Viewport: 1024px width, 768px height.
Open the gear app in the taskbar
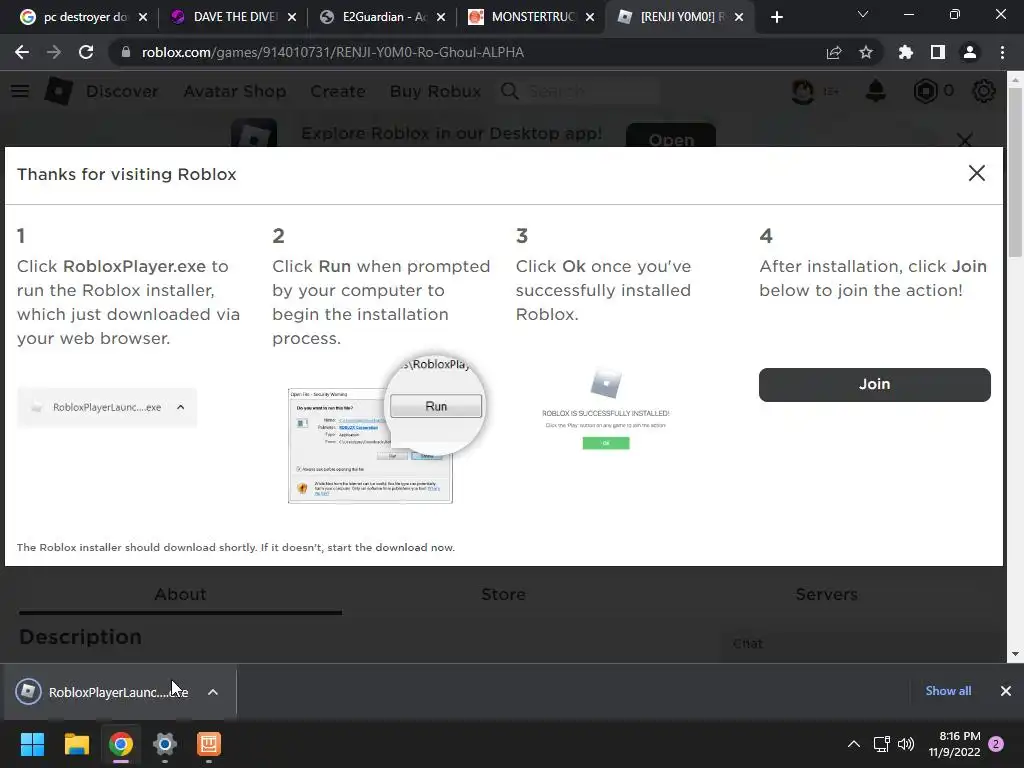[165, 744]
